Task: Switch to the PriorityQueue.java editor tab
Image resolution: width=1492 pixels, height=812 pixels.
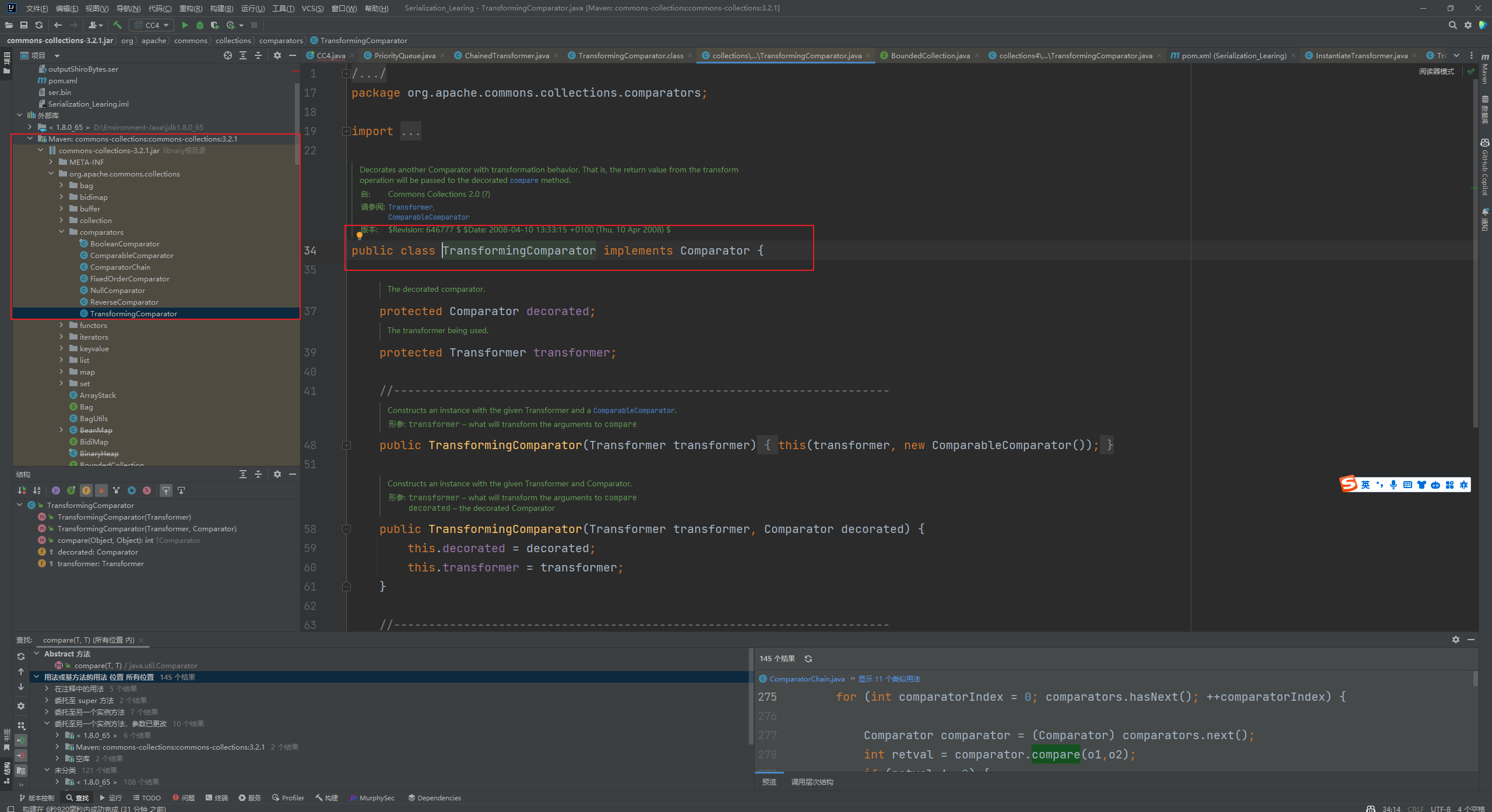Action: click(404, 55)
